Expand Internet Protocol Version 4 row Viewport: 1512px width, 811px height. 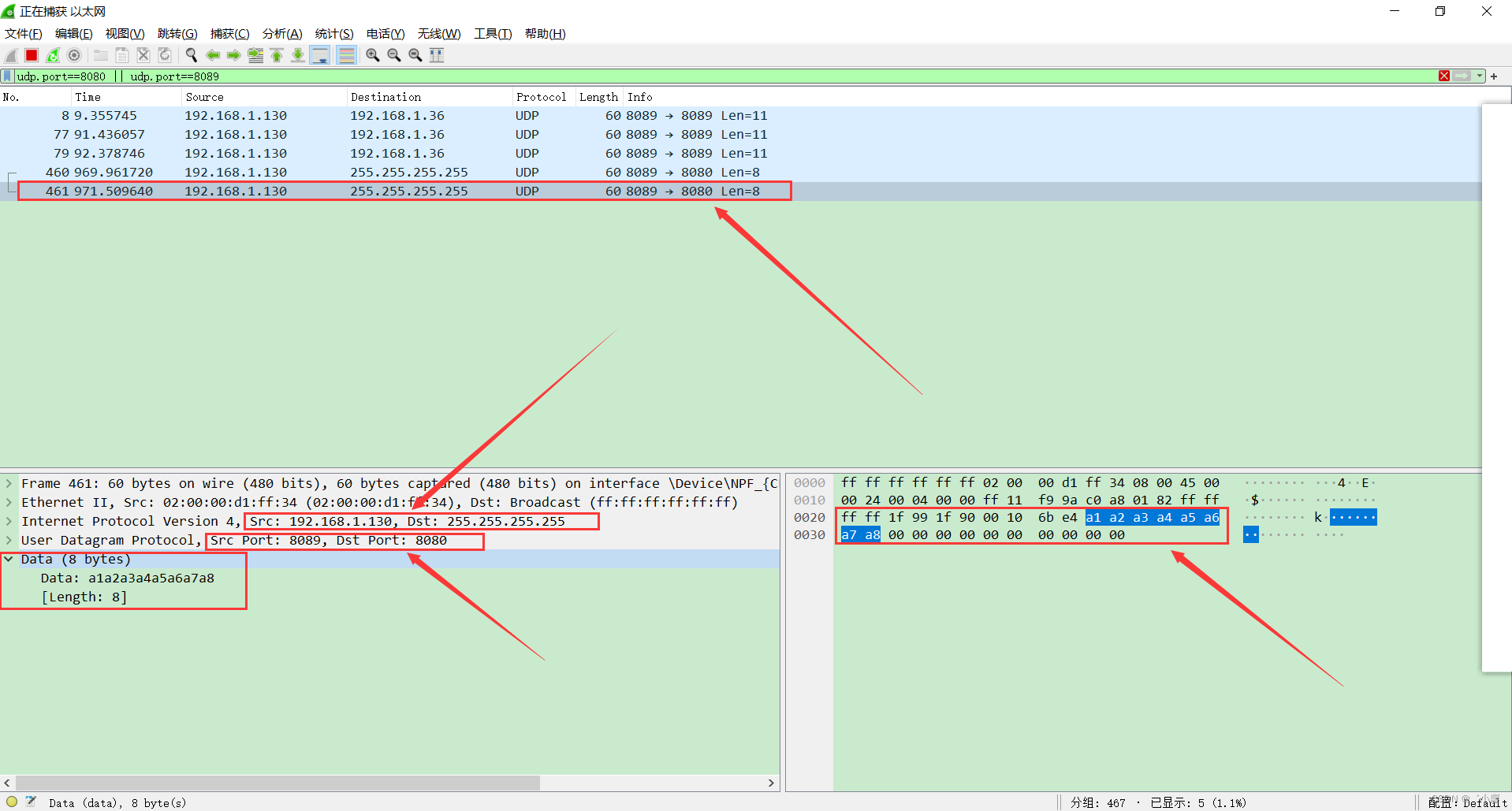pos(9,522)
